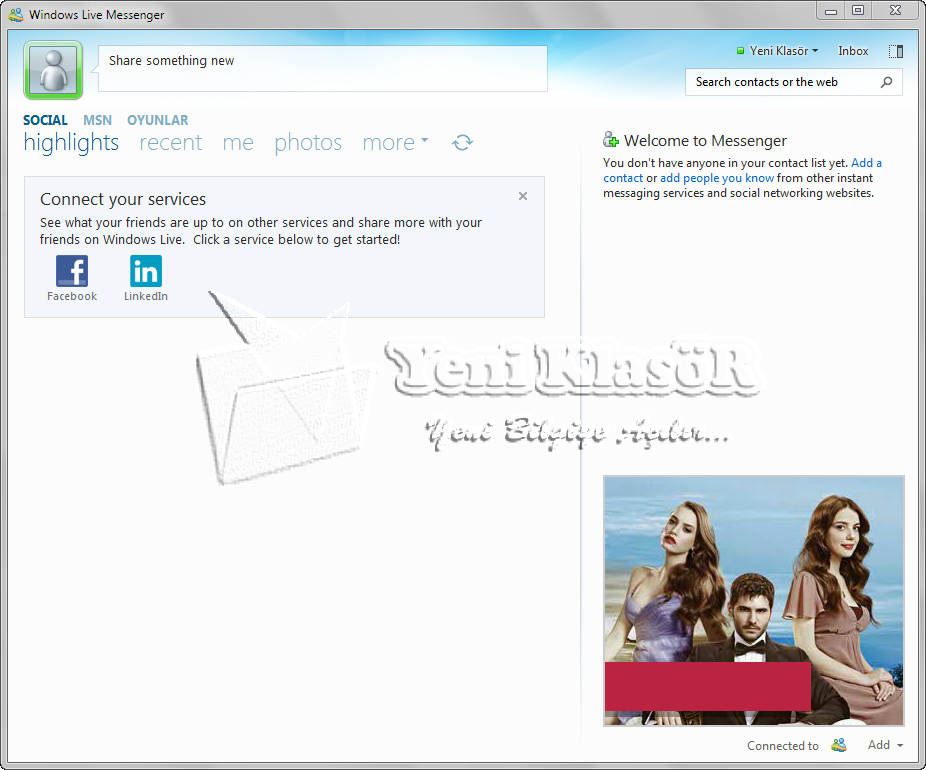Expand the more dropdown menu
This screenshot has width=926, height=770.
(x=395, y=143)
